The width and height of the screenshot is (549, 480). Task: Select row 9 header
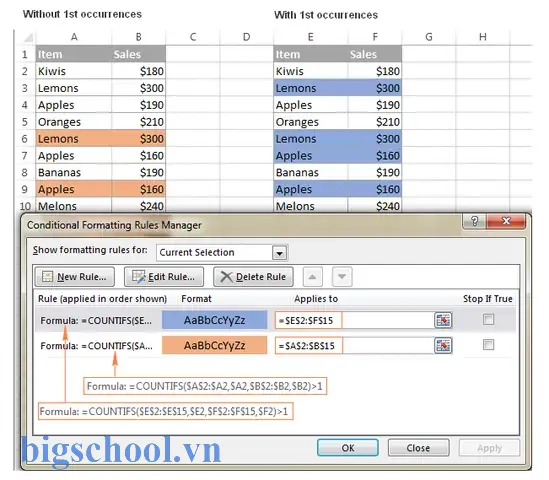pos(25,189)
